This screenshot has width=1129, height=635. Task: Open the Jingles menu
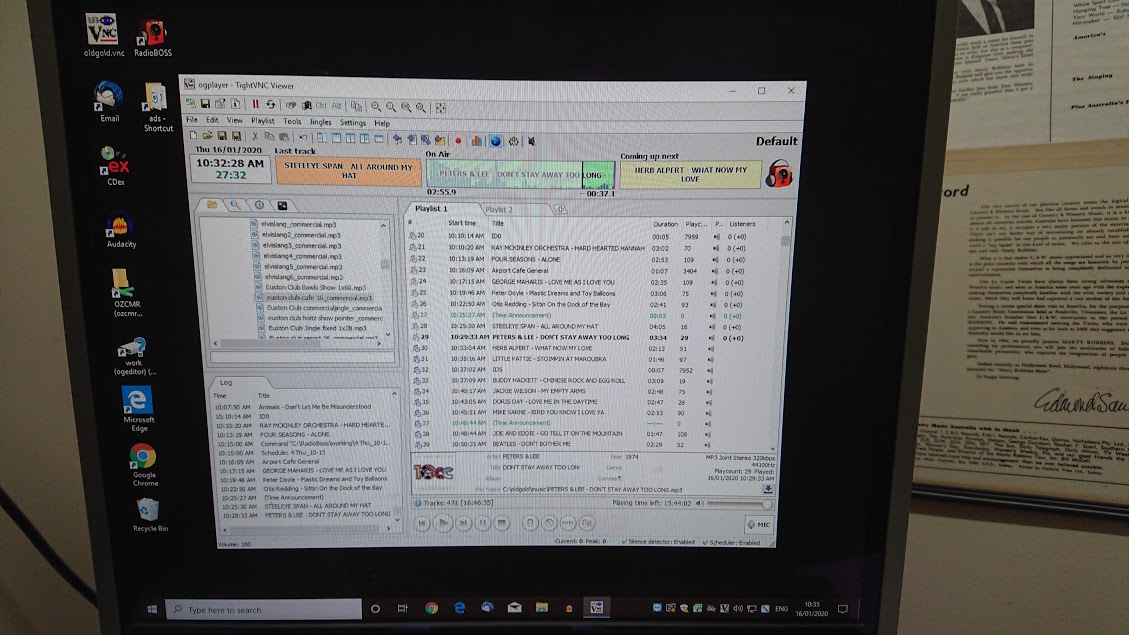pos(320,122)
